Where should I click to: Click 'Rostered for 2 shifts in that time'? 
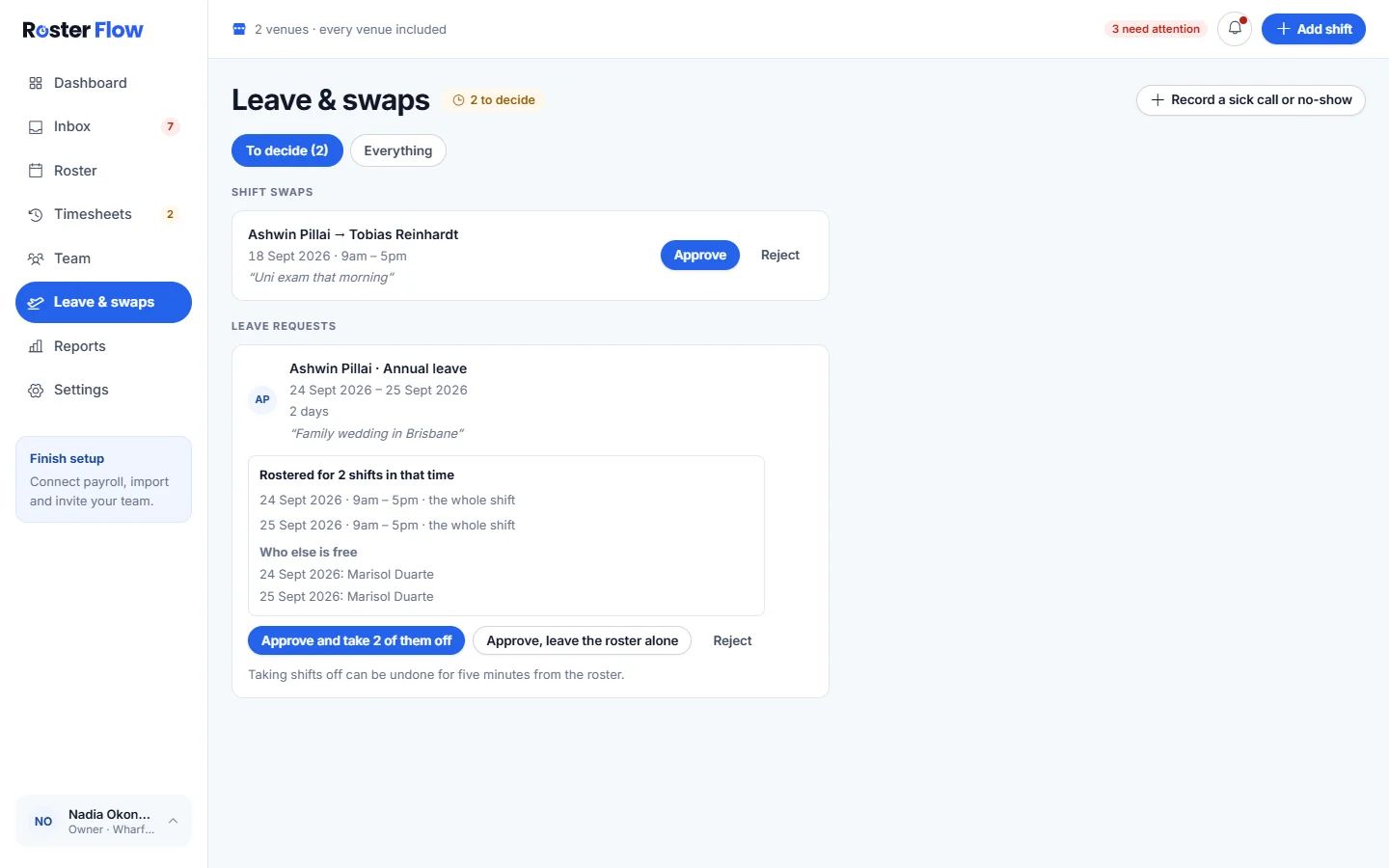[x=357, y=475]
